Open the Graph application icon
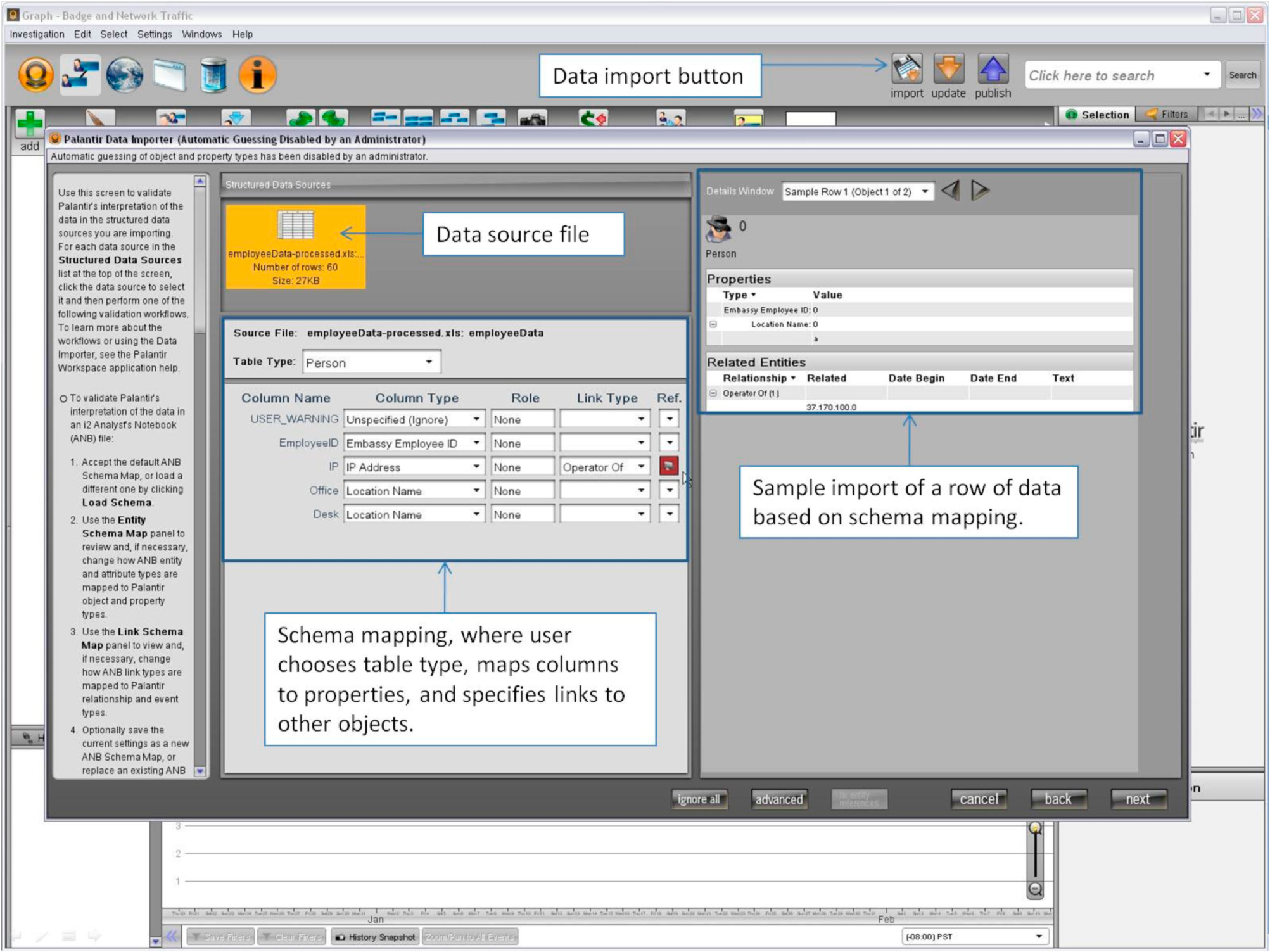 point(80,75)
